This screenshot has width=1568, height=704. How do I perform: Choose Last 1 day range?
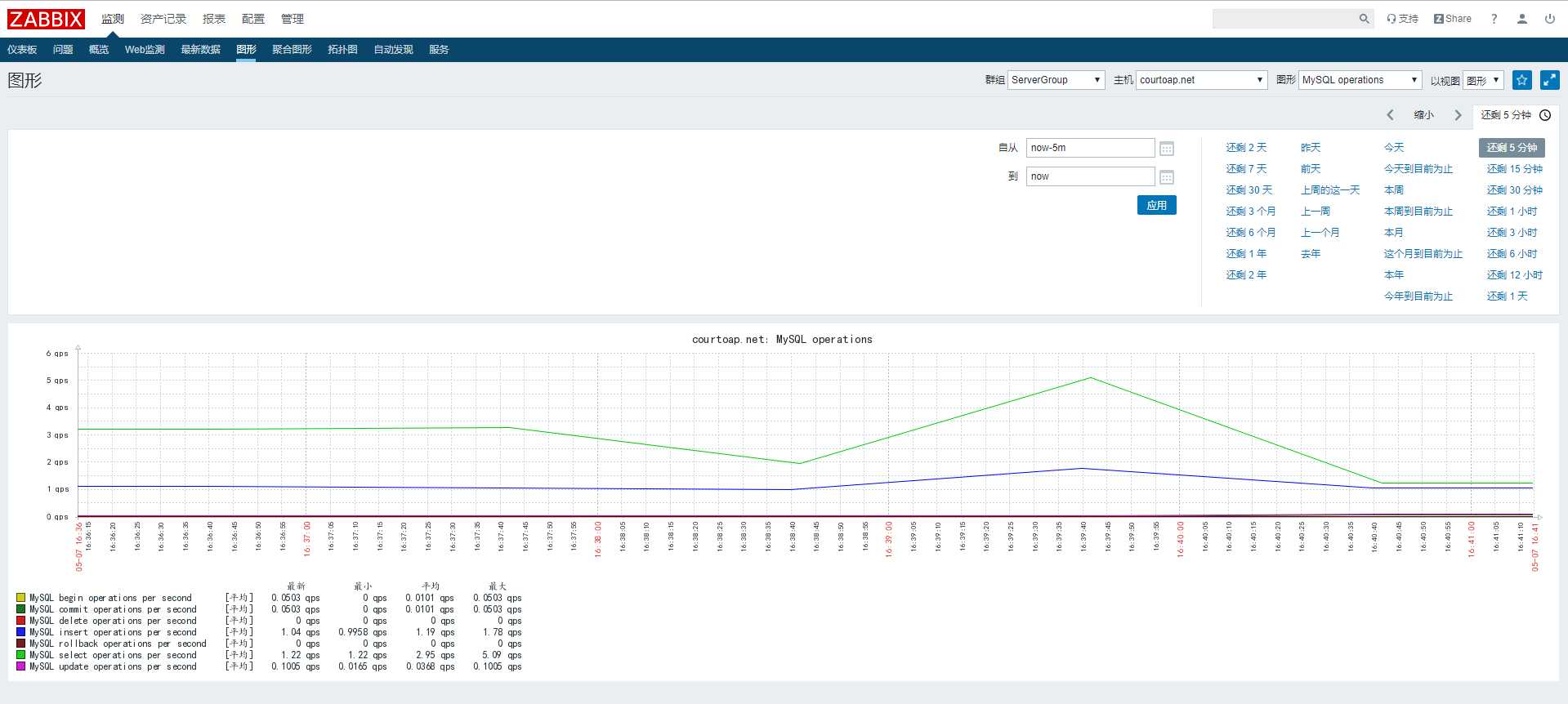coord(1507,296)
